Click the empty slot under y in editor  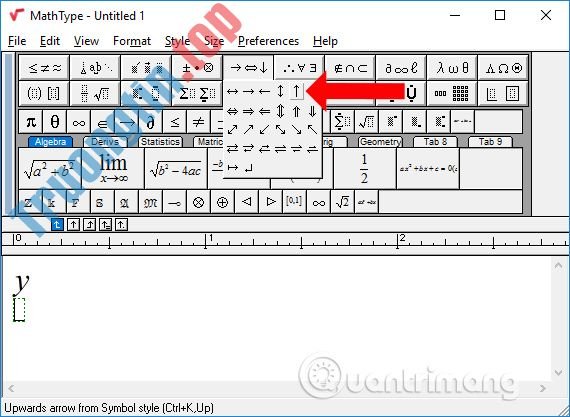tap(19, 309)
